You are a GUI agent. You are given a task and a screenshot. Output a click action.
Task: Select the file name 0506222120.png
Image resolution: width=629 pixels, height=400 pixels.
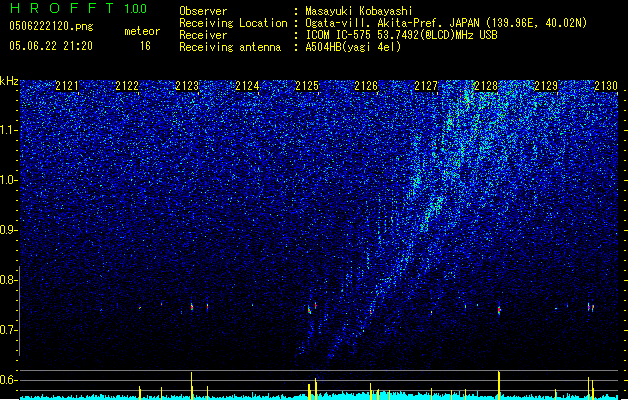click(x=51, y=26)
